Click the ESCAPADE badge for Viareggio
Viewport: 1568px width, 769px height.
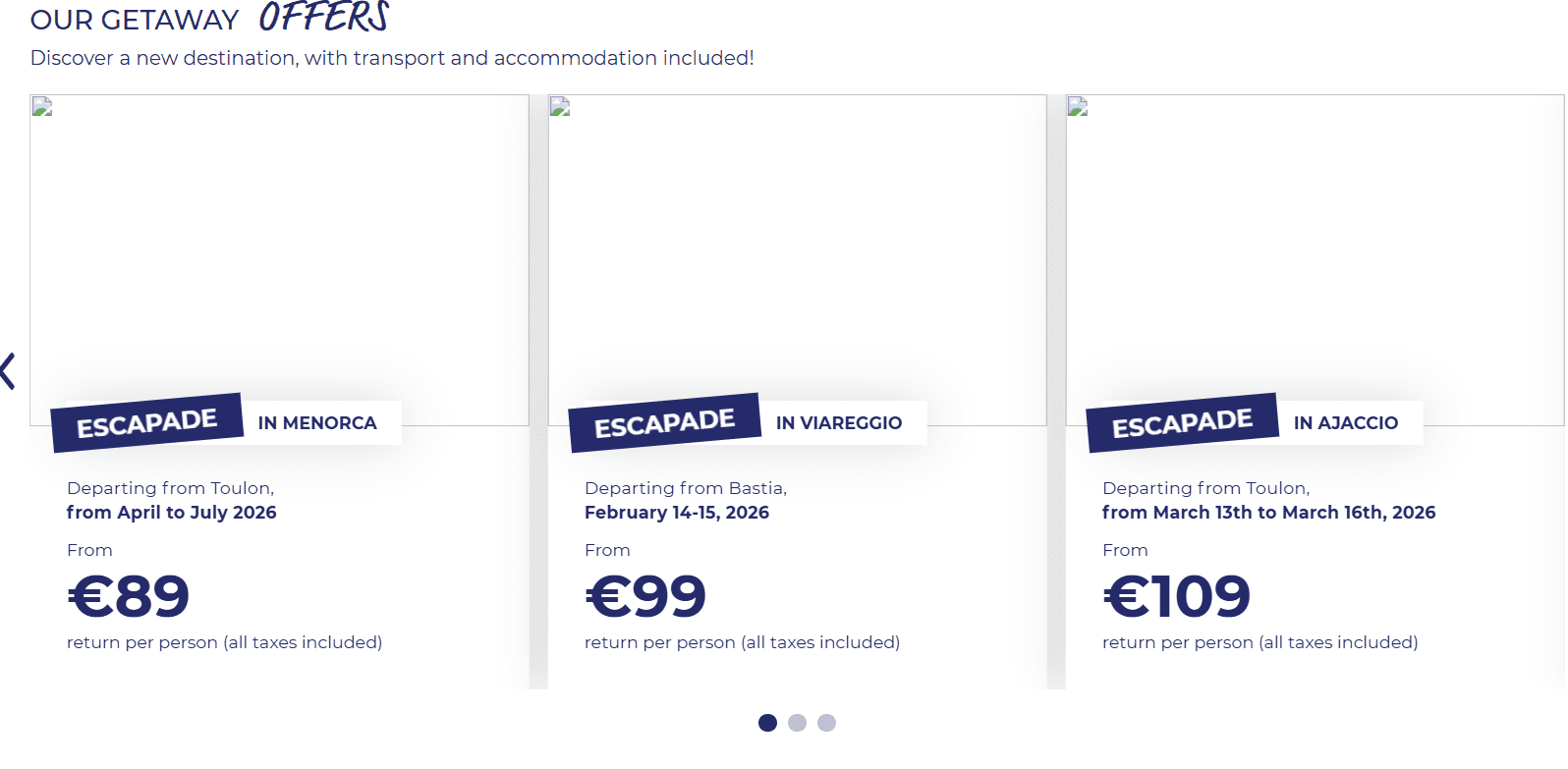[x=665, y=423]
